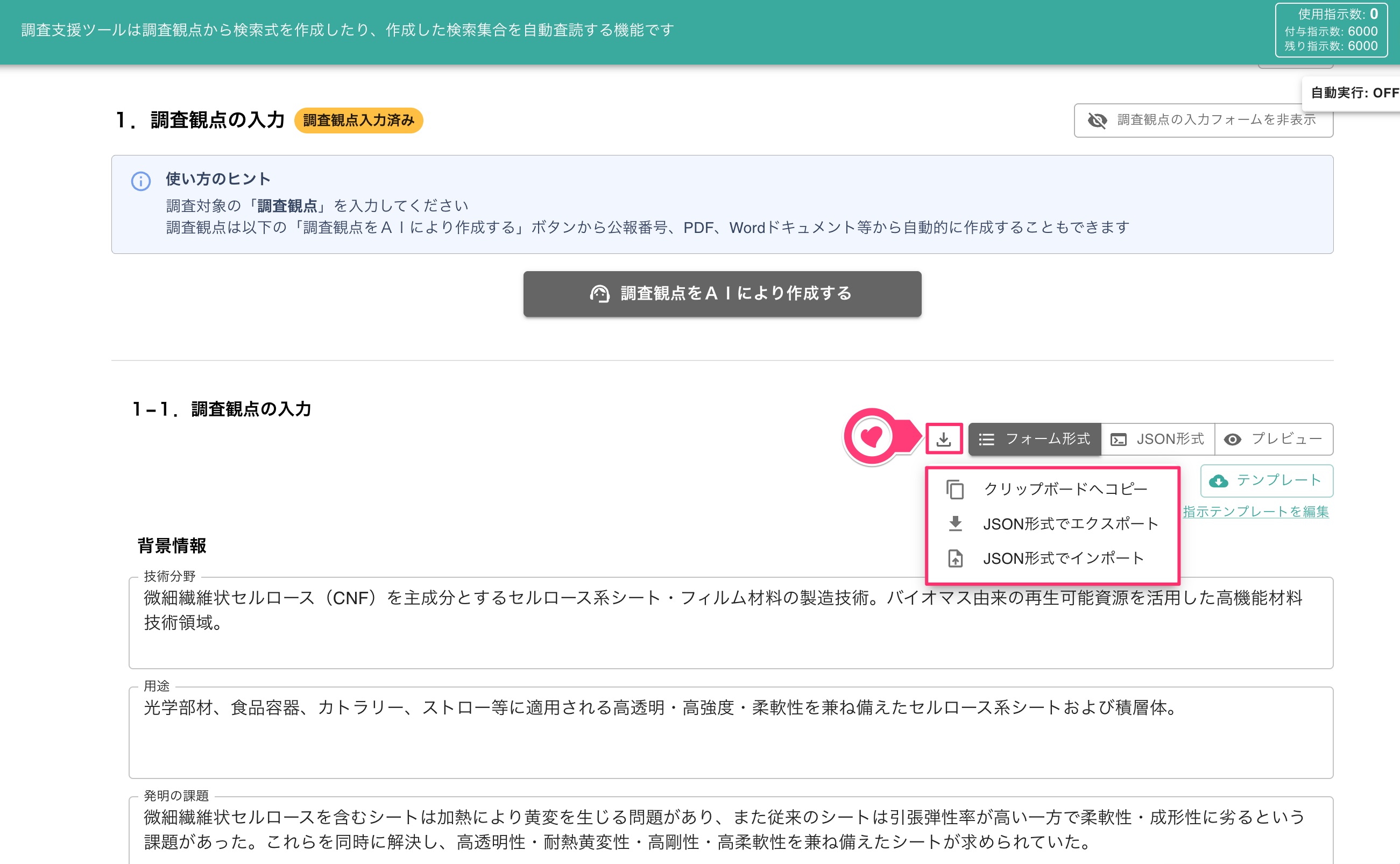Select JSON形式でエクスポート menu item
This screenshot has width=1400, height=864.
(x=1052, y=523)
